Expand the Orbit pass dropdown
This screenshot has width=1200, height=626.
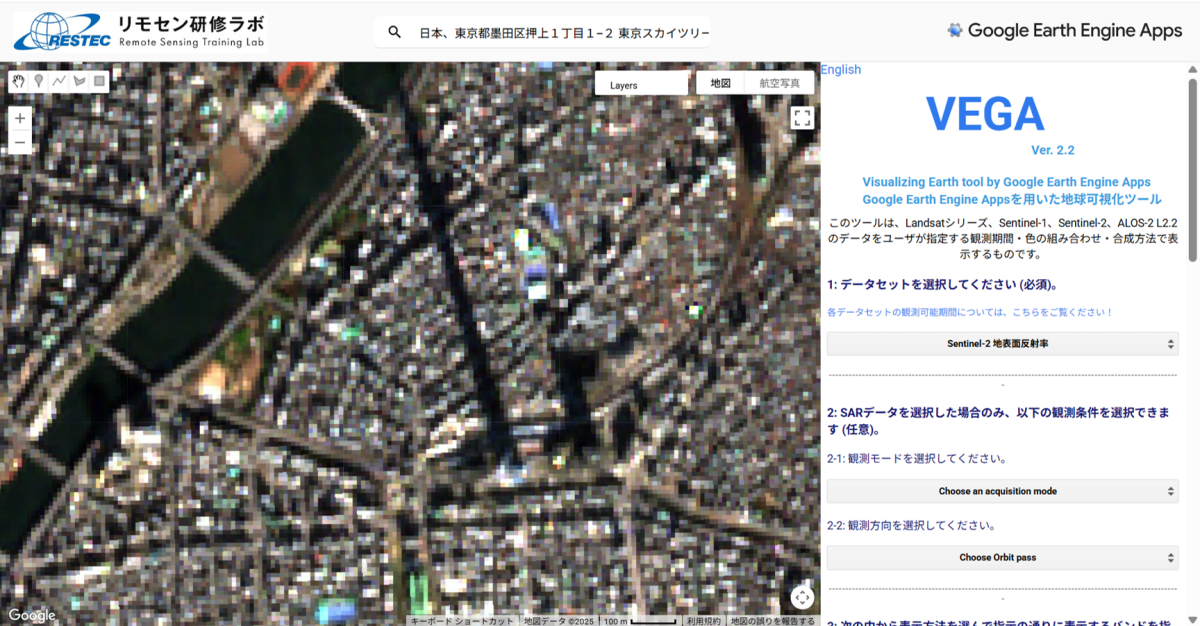point(1002,557)
